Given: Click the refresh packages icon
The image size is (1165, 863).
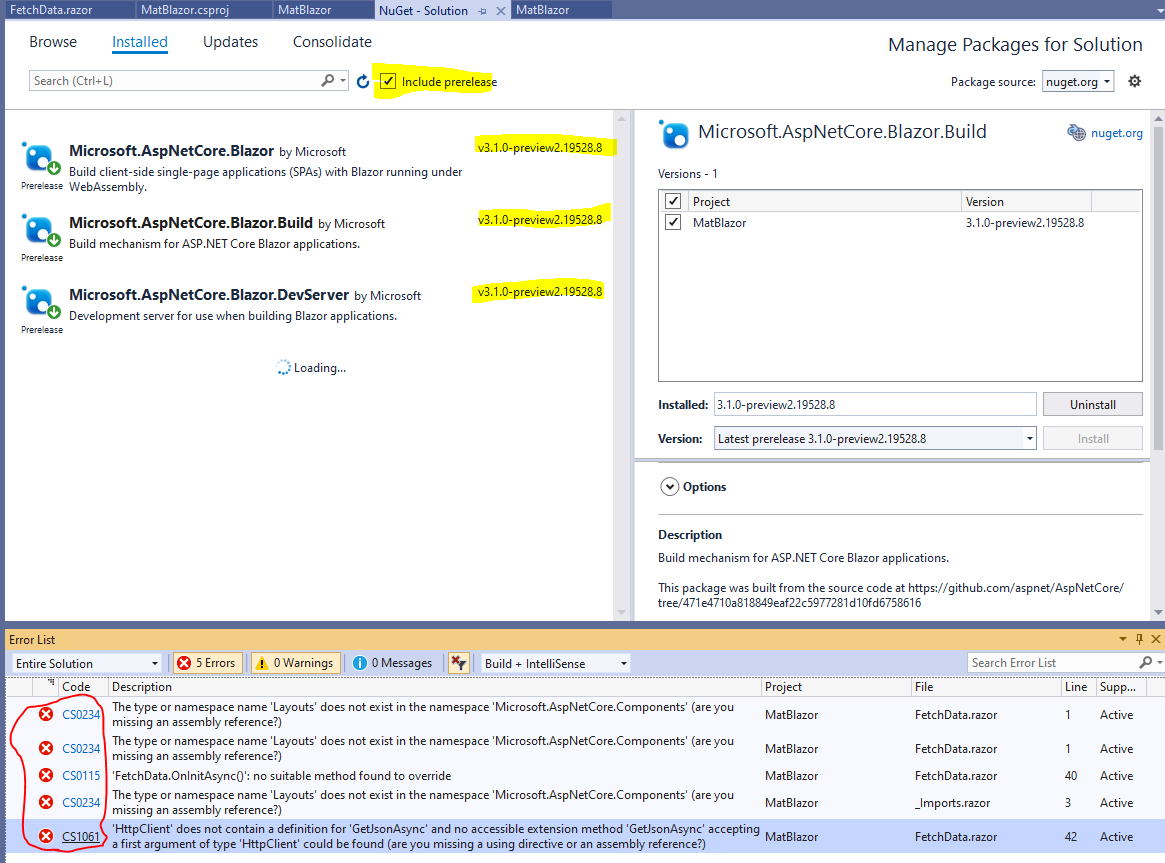Looking at the screenshot, I should (363, 82).
